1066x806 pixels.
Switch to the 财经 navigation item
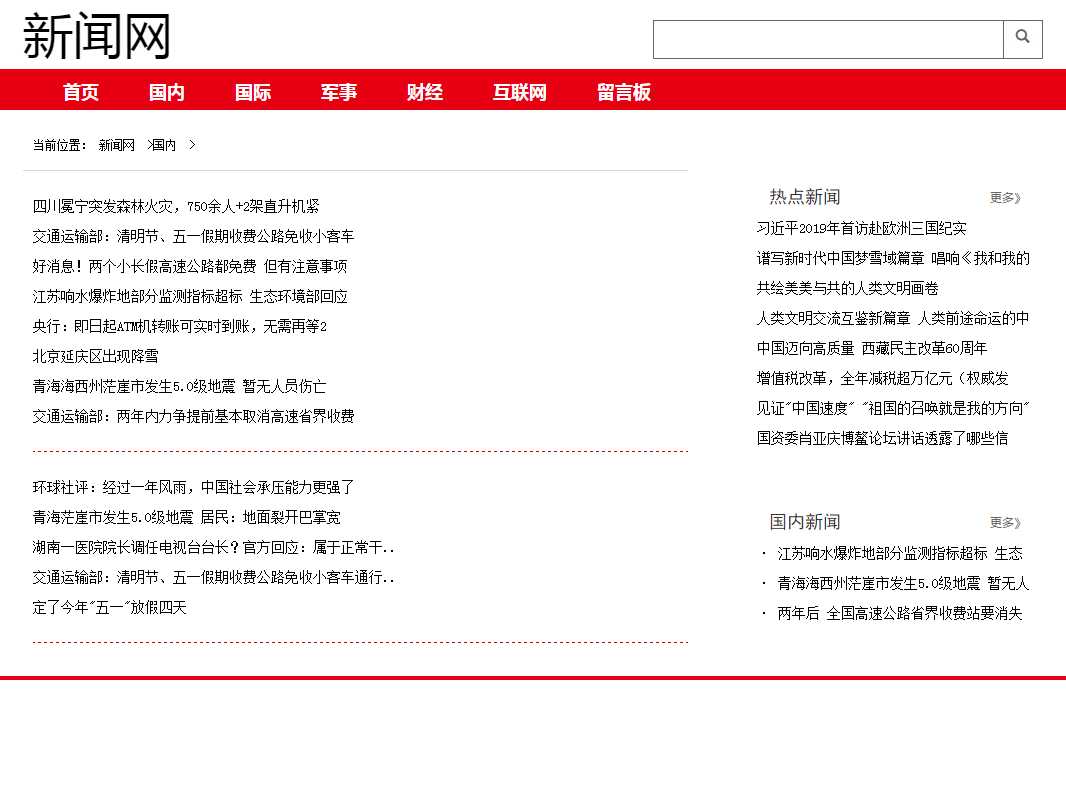425,92
